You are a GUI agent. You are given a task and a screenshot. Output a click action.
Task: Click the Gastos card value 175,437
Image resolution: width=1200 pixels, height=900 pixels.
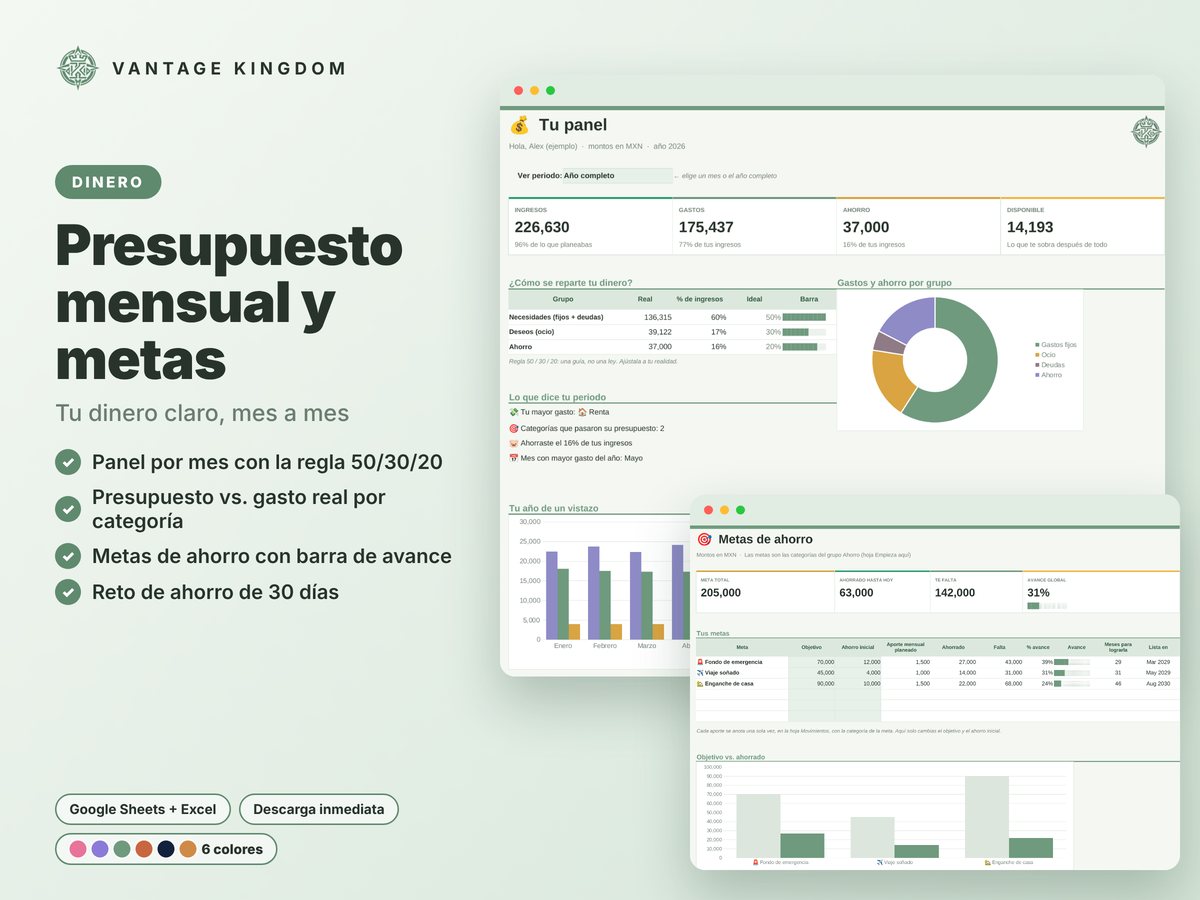point(706,227)
